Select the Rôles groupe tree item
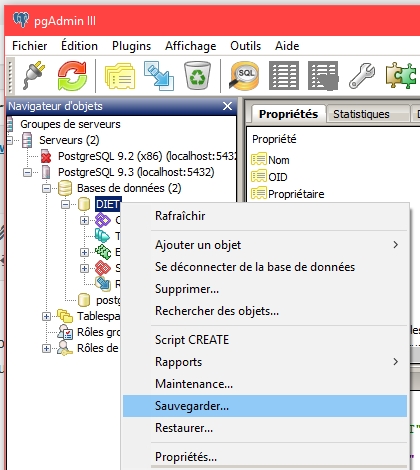 98,332
